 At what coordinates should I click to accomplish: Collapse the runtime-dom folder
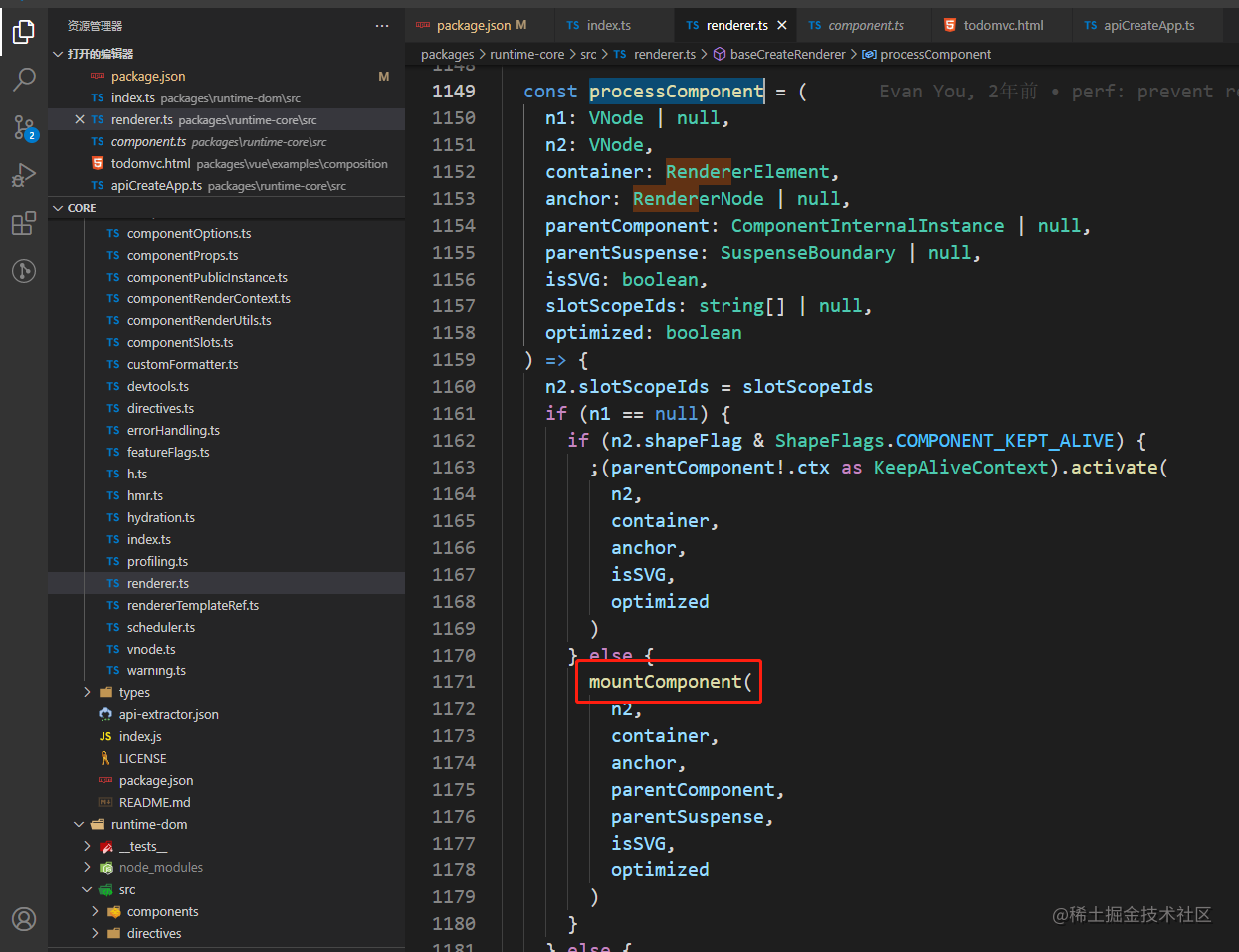[x=149, y=824]
